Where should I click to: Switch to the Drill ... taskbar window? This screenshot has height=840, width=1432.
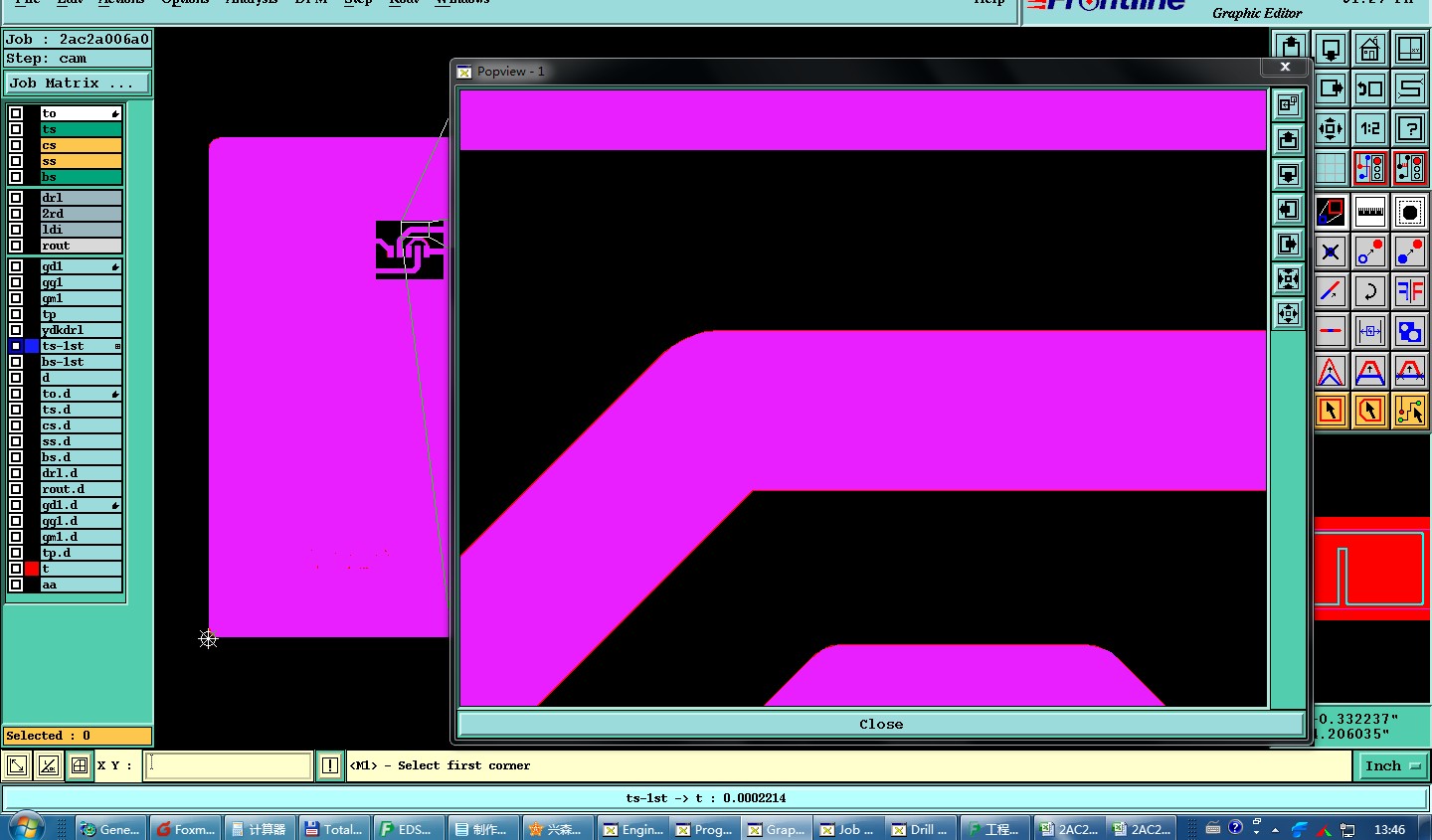click(923, 828)
